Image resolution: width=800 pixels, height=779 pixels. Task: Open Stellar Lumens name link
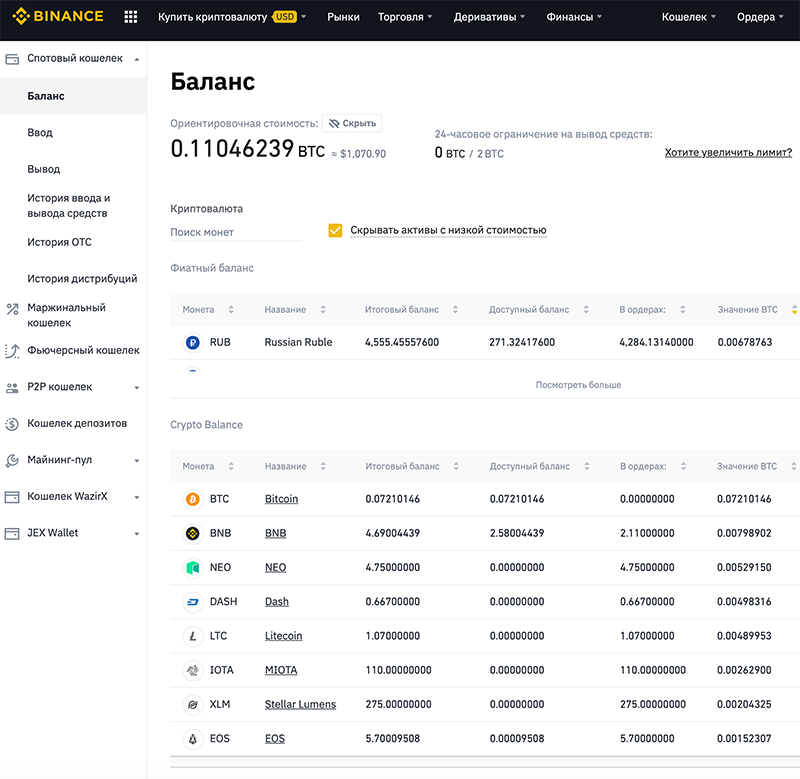coord(300,705)
